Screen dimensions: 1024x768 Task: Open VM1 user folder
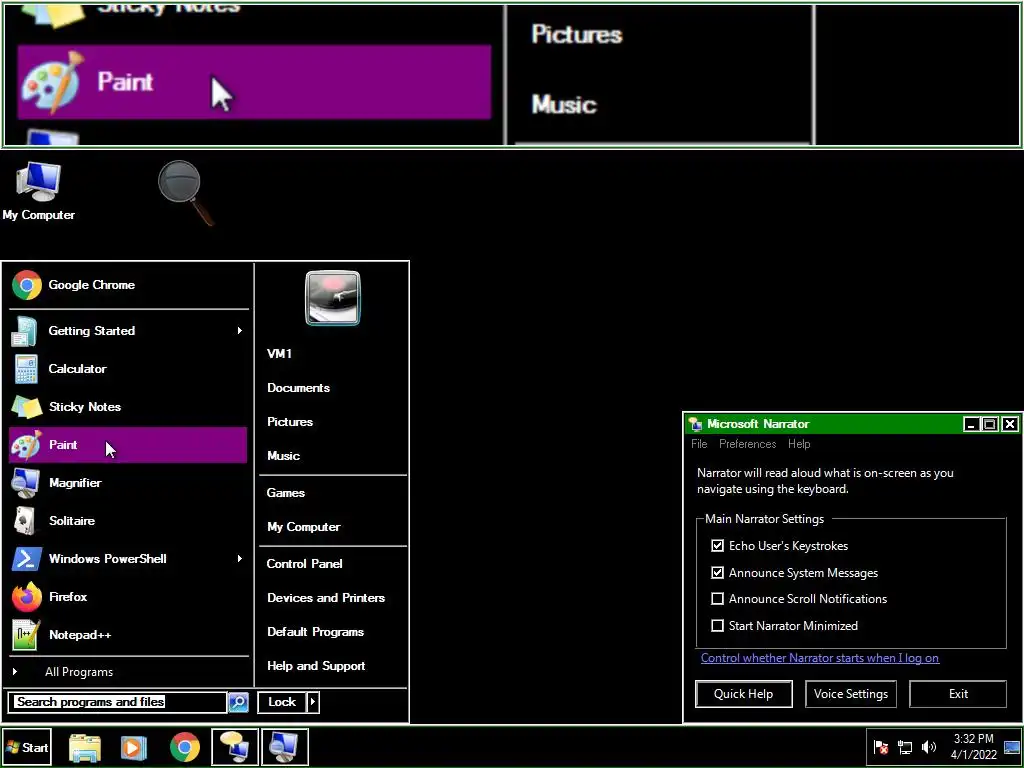click(280, 354)
